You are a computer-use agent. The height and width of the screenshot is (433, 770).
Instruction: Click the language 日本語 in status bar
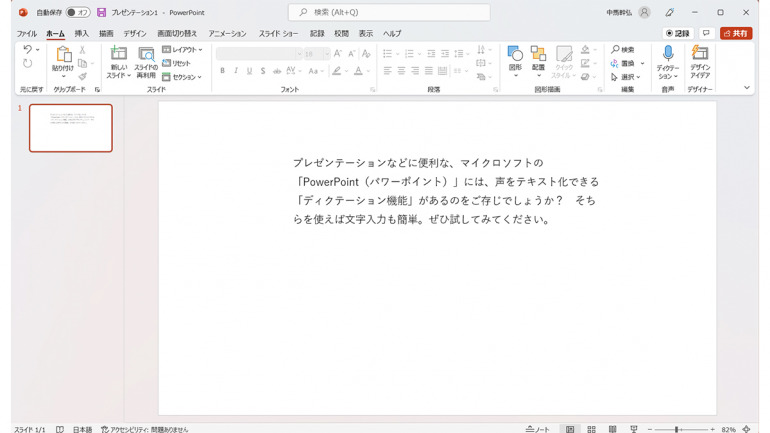82,429
